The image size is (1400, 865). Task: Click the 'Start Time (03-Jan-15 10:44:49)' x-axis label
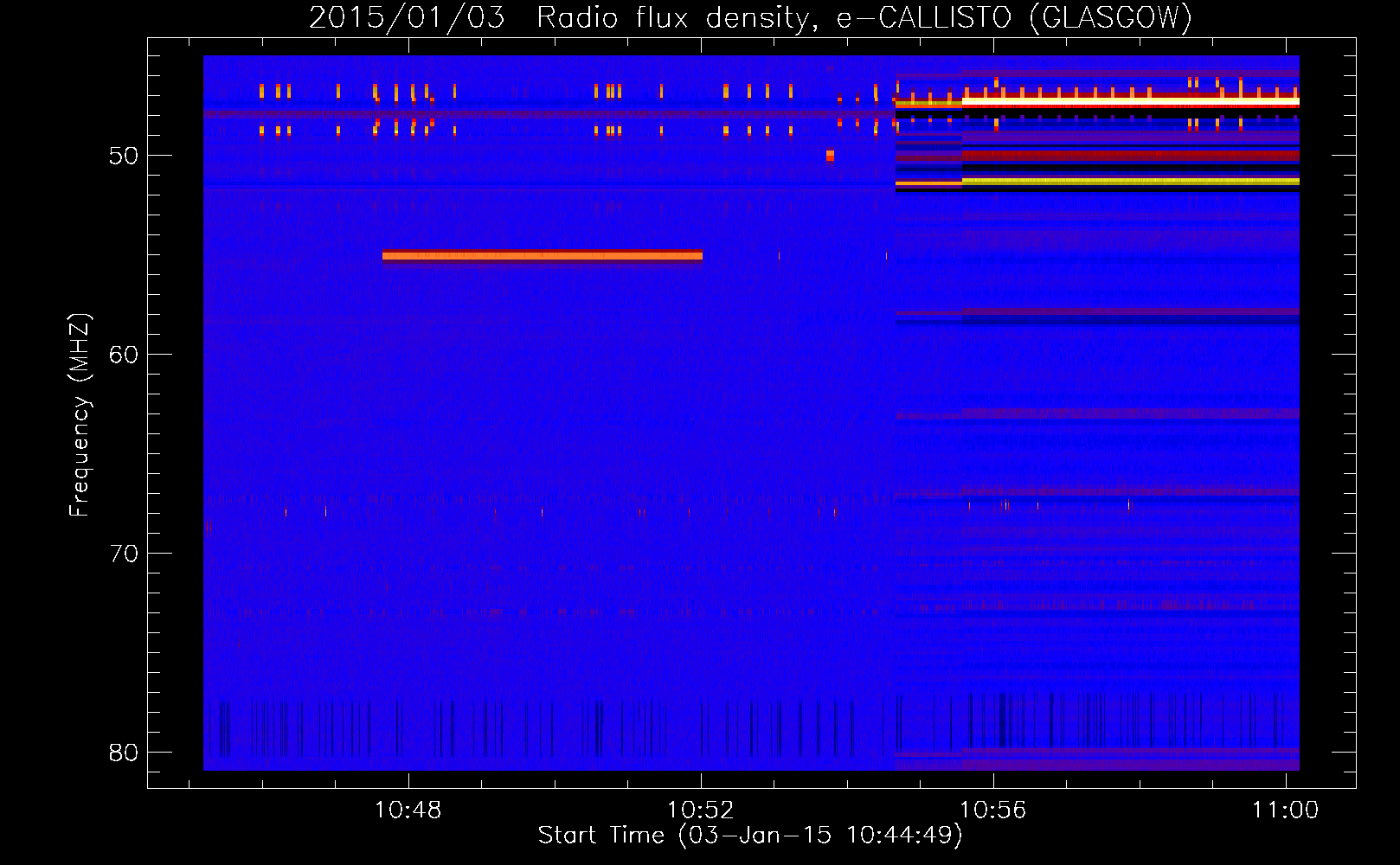[x=750, y=836]
